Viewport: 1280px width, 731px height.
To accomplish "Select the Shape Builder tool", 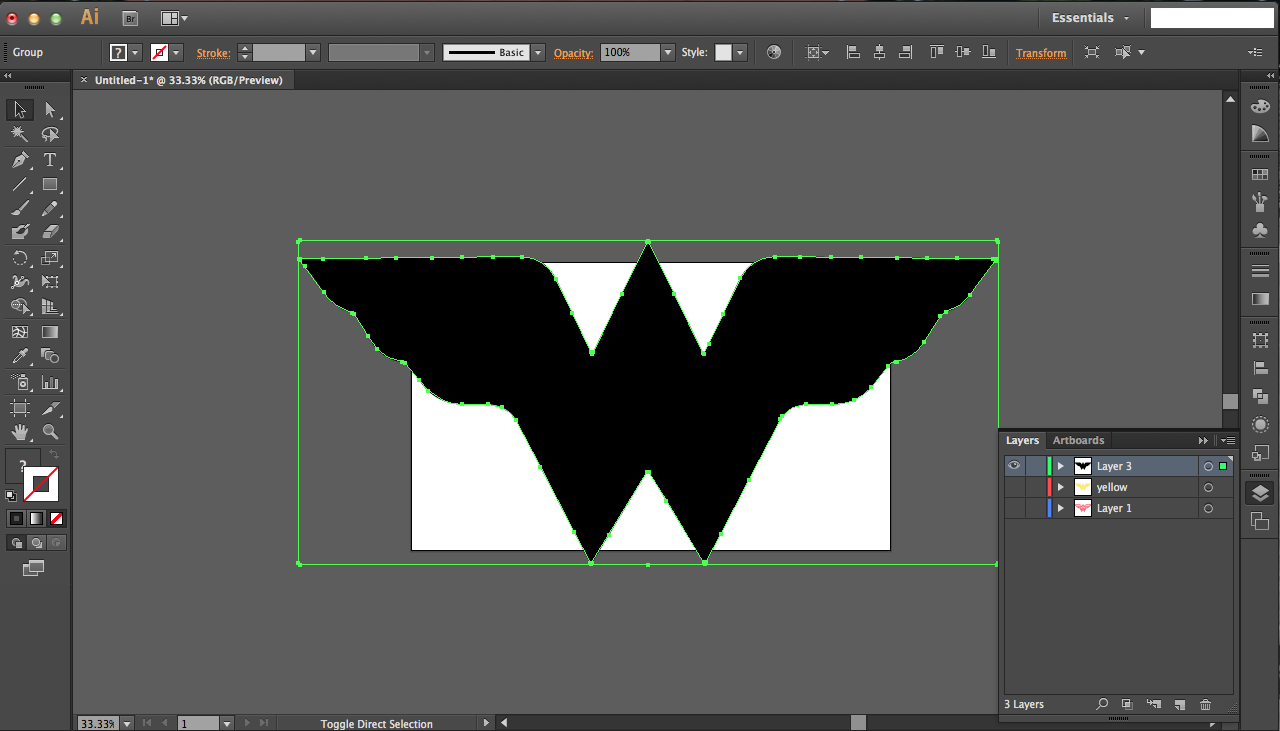I will point(20,307).
